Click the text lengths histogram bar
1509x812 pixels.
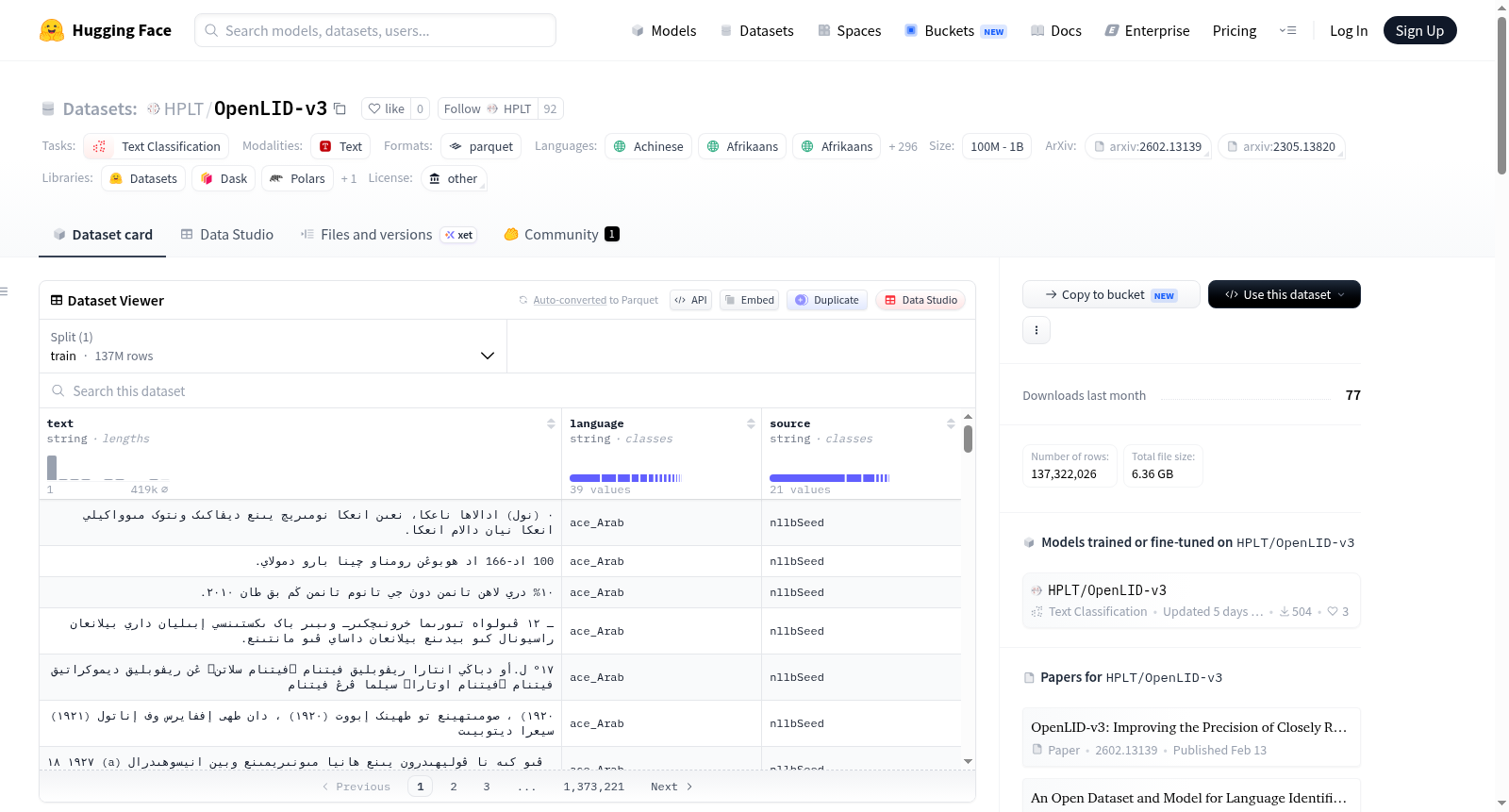(x=52, y=468)
